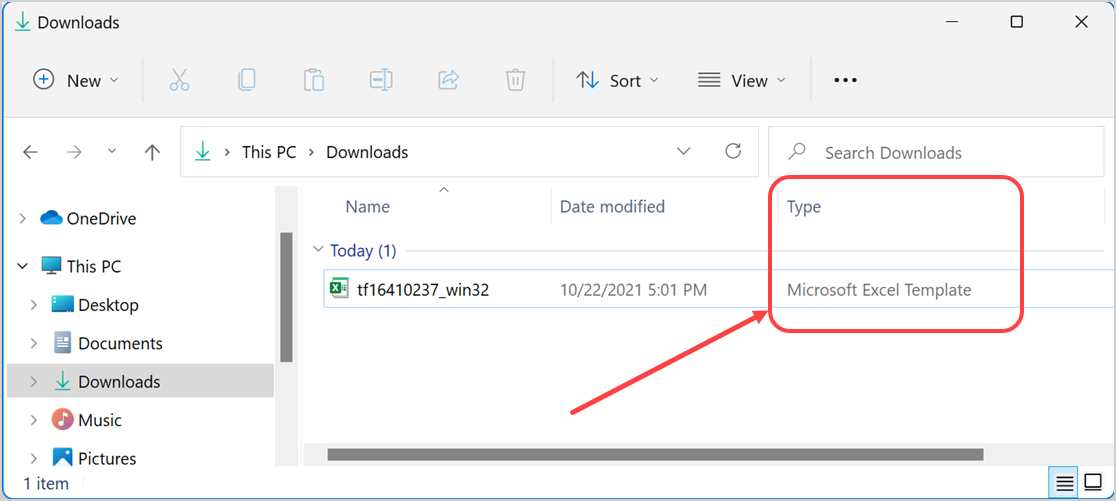Click the Paste clipboard icon

(x=314, y=80)
